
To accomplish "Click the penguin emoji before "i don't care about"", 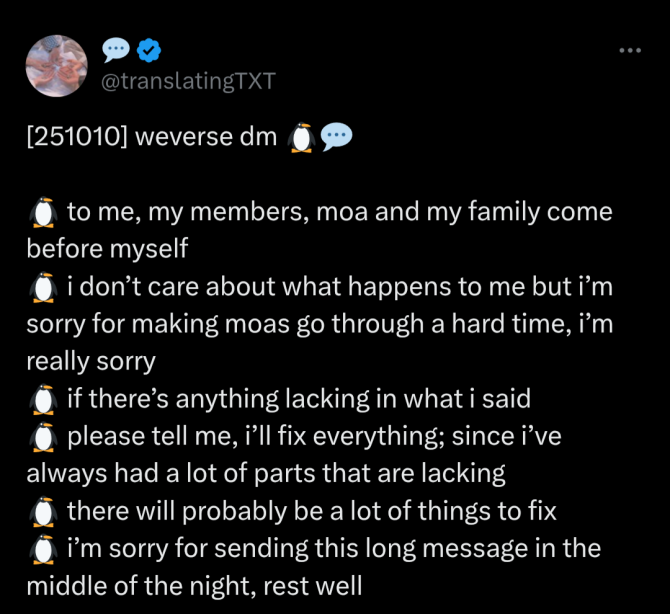I will (41, 287).
